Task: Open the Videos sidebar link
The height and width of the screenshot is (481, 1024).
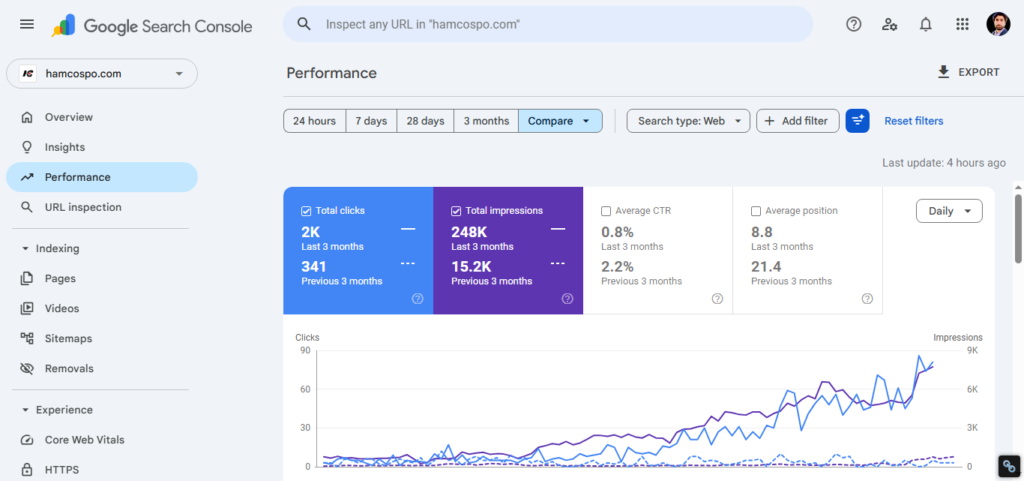Action: 102,308
